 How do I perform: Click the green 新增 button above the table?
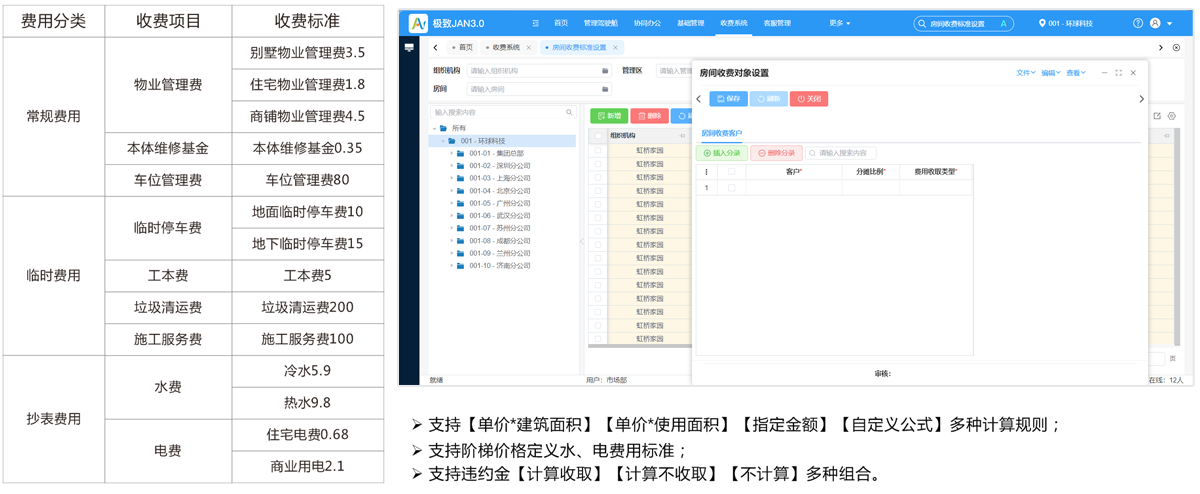pos(609,116)
